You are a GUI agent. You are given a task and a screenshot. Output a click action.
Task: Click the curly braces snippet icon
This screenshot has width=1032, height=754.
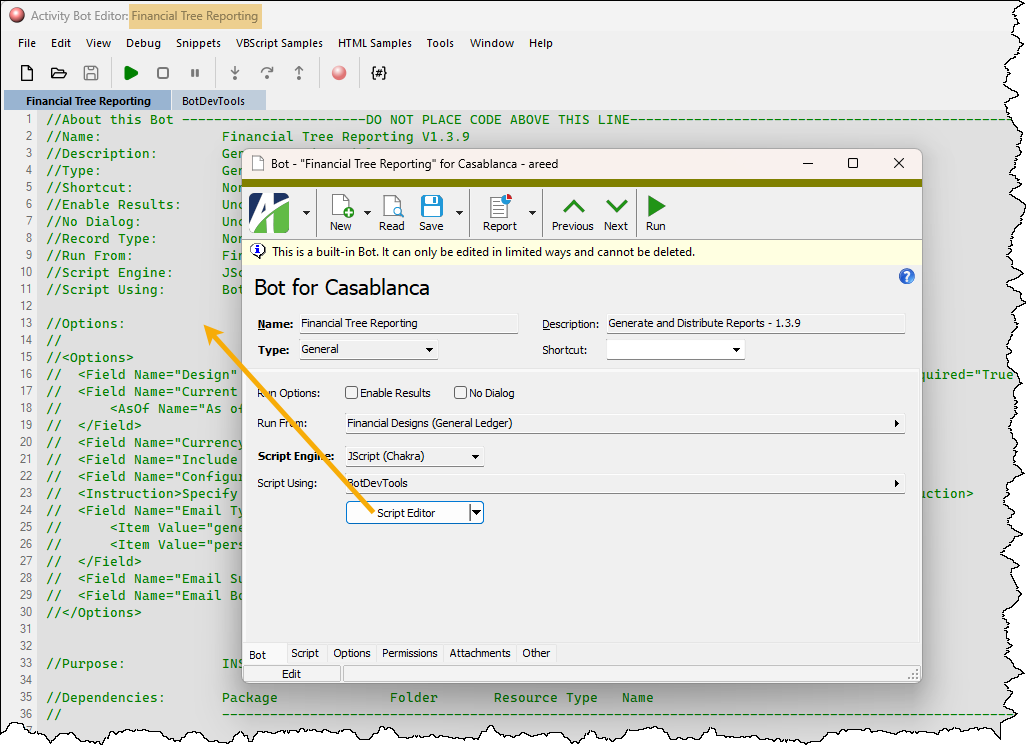click(x=378, y=73)
